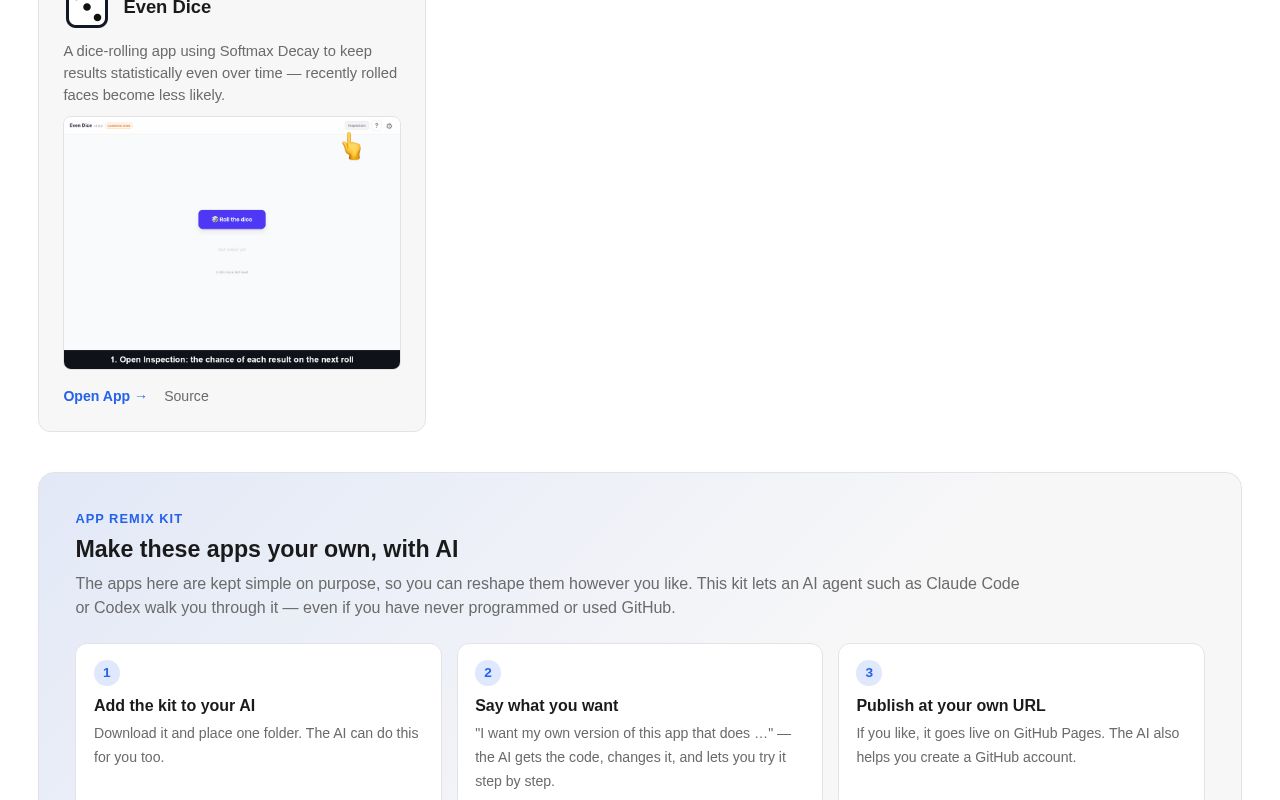This screenshot has width=1280, height=800.
Task: Click the "Add the kit to your AI" heading
Action: click(174, 705)
